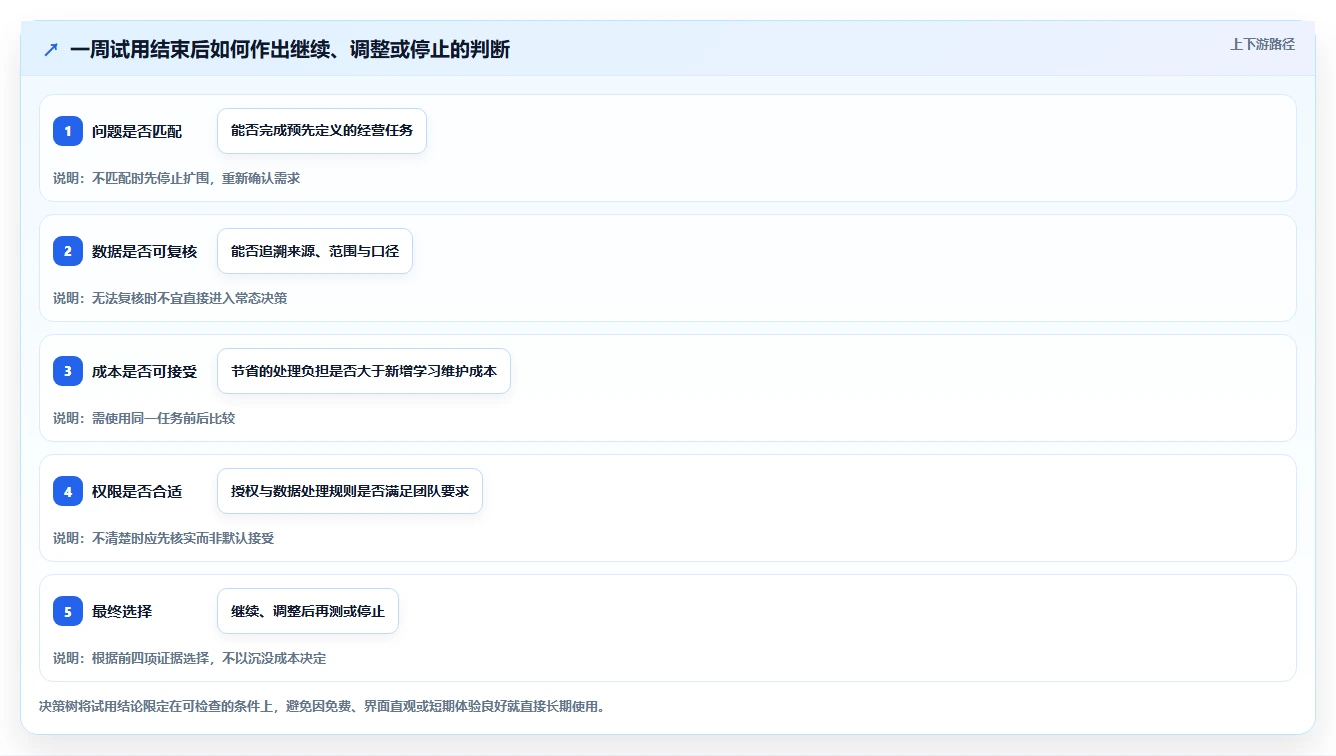Screen dimensions: 1336x756
Task: Click the '能否完成预先定义的经营任务' chip
Action: 322,131
